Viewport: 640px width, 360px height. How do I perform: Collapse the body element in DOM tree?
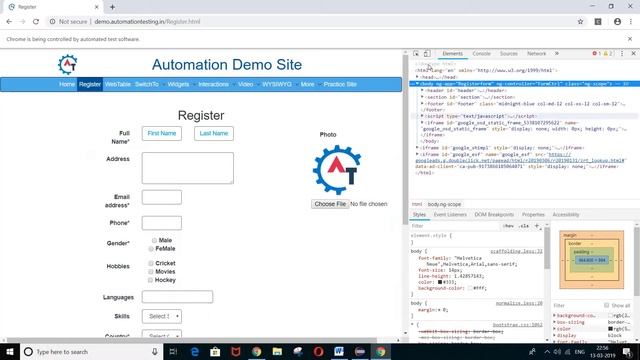tap(417, 84)
